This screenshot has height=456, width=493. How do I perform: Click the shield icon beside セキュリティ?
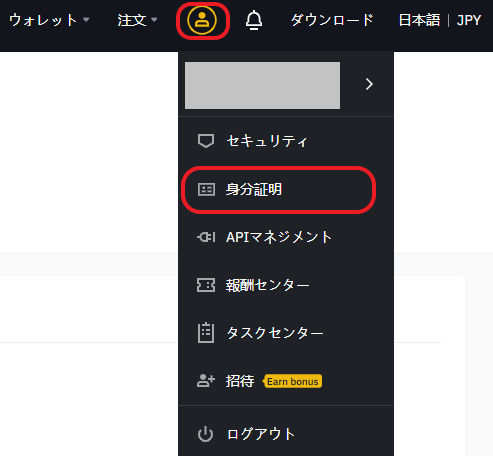[206, 141]
